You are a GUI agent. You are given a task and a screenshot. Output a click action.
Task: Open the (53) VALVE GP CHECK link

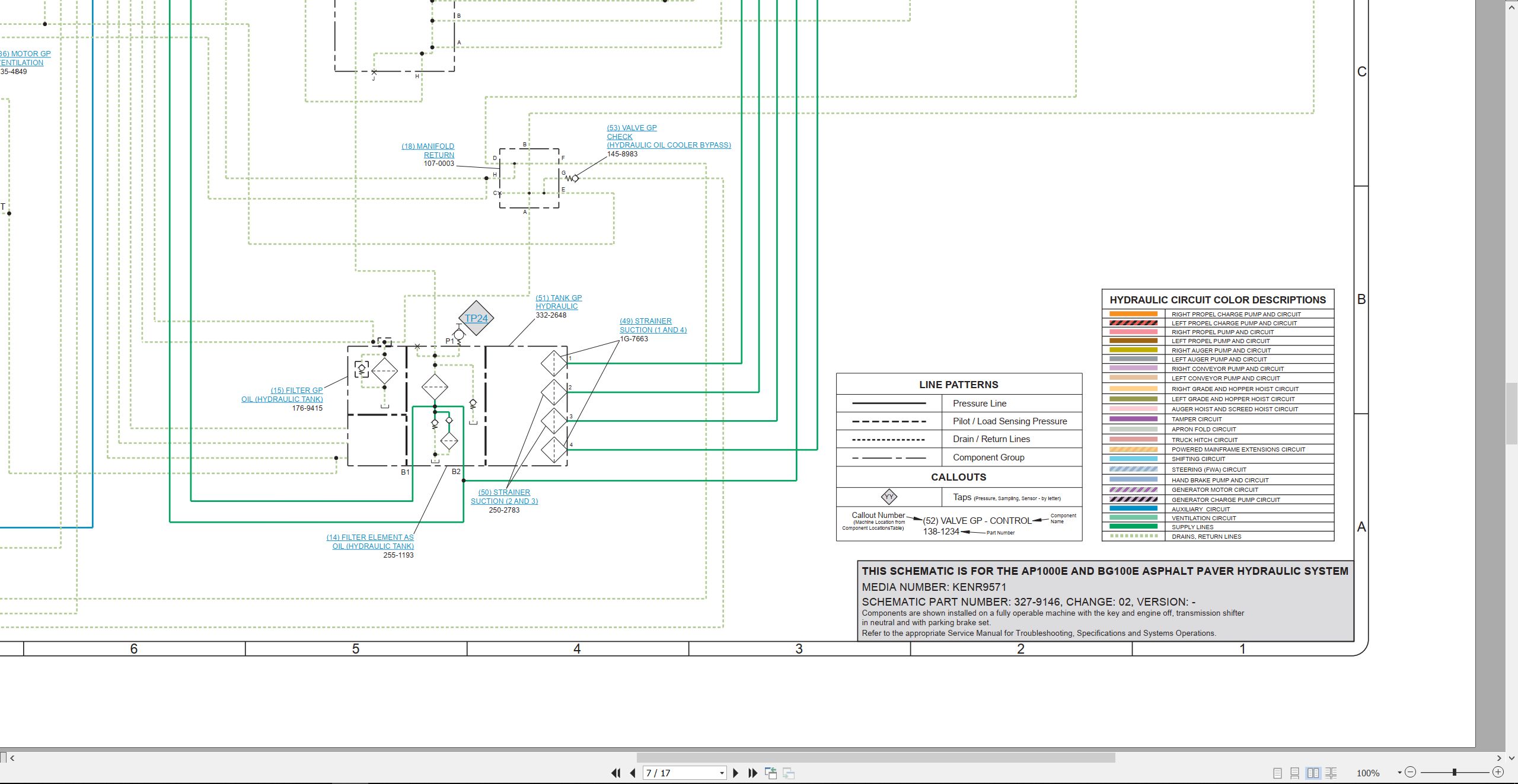(668, 136)
